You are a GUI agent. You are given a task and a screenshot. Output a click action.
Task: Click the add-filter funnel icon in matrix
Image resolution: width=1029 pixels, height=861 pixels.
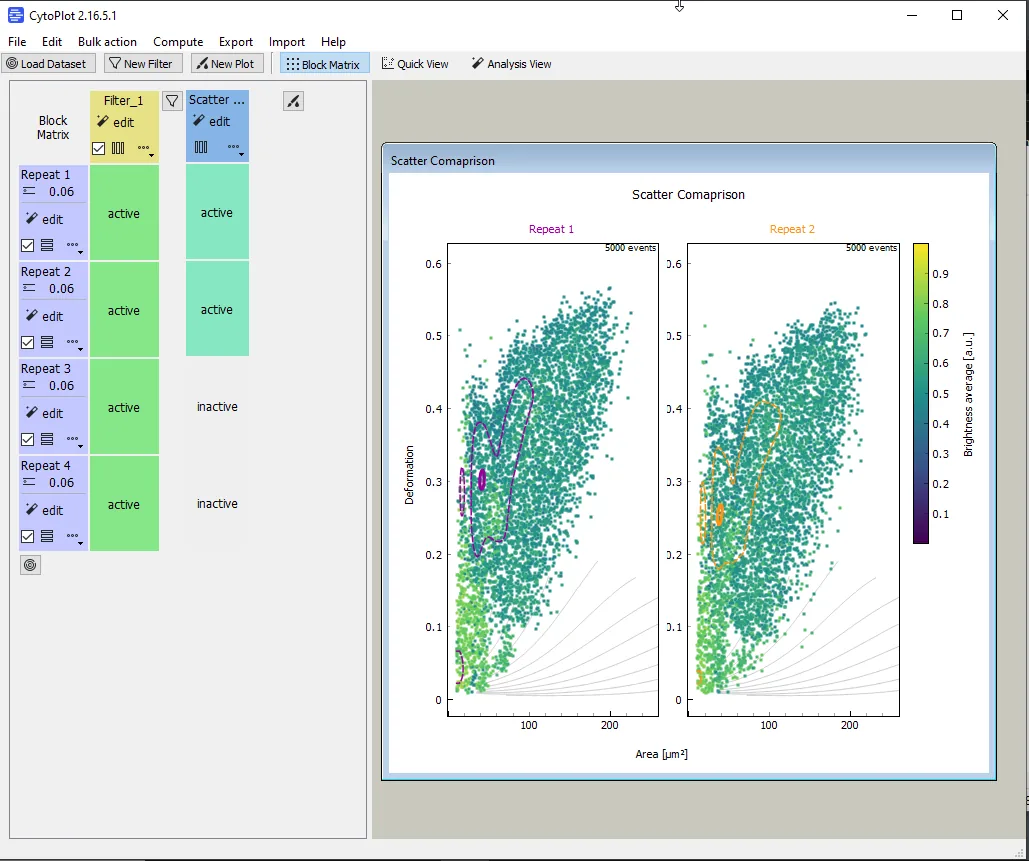tap(172, 101)
